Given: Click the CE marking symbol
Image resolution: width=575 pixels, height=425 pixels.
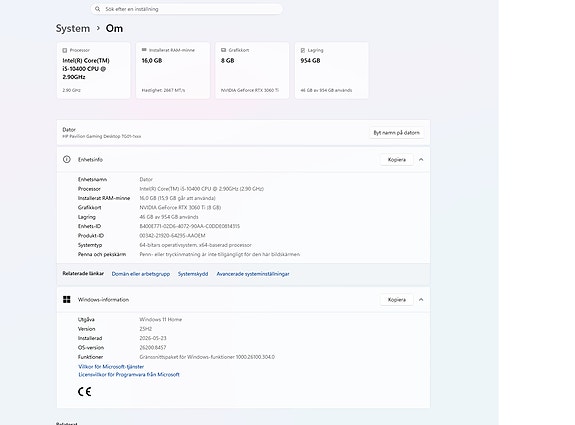Looking at the screenshot, I should click(84, 392).
